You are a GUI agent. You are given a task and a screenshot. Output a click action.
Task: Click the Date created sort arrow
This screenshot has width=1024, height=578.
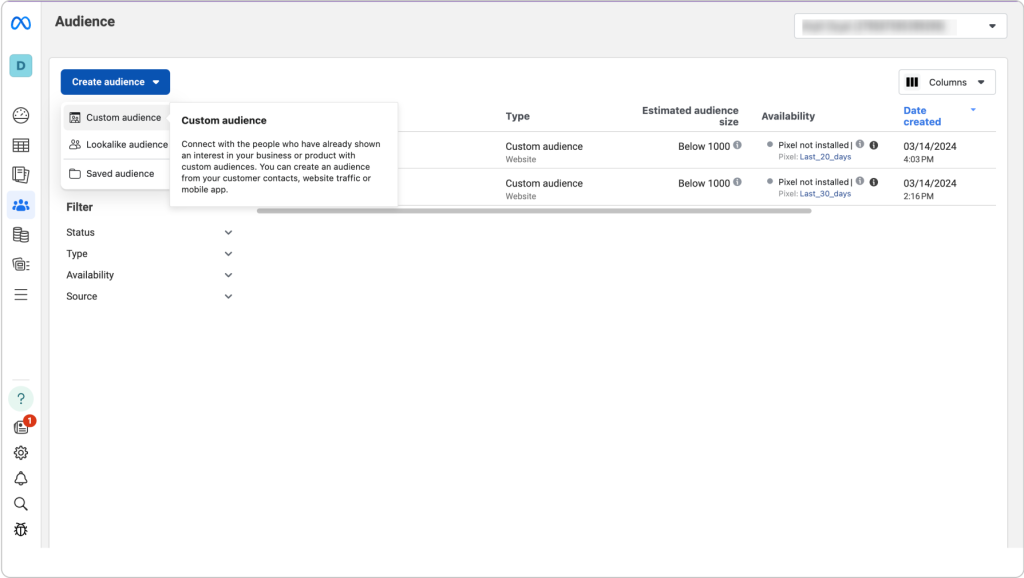point(973,110)
